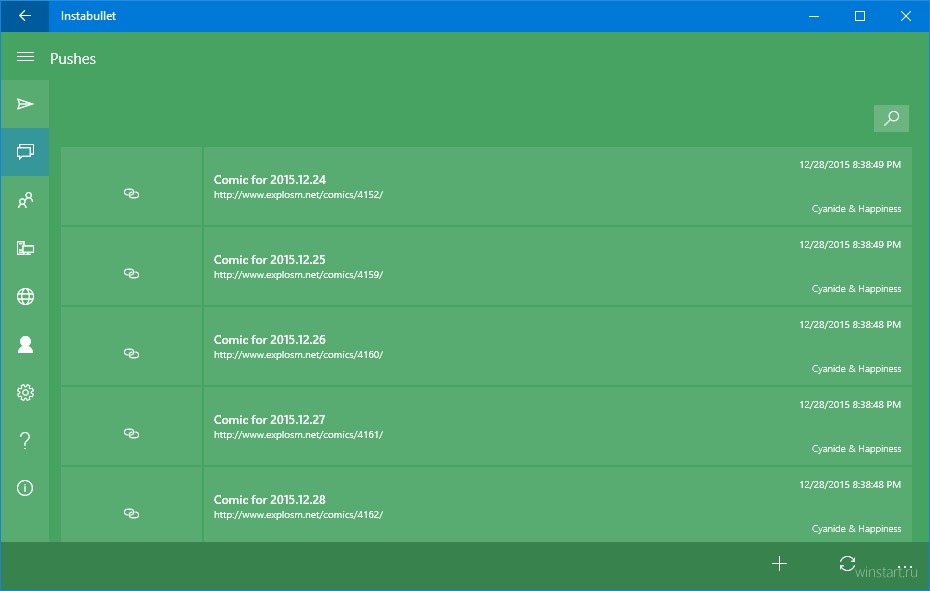Click Cyanide & Happiness on the 2015.12.28 push

coord(856,529)
